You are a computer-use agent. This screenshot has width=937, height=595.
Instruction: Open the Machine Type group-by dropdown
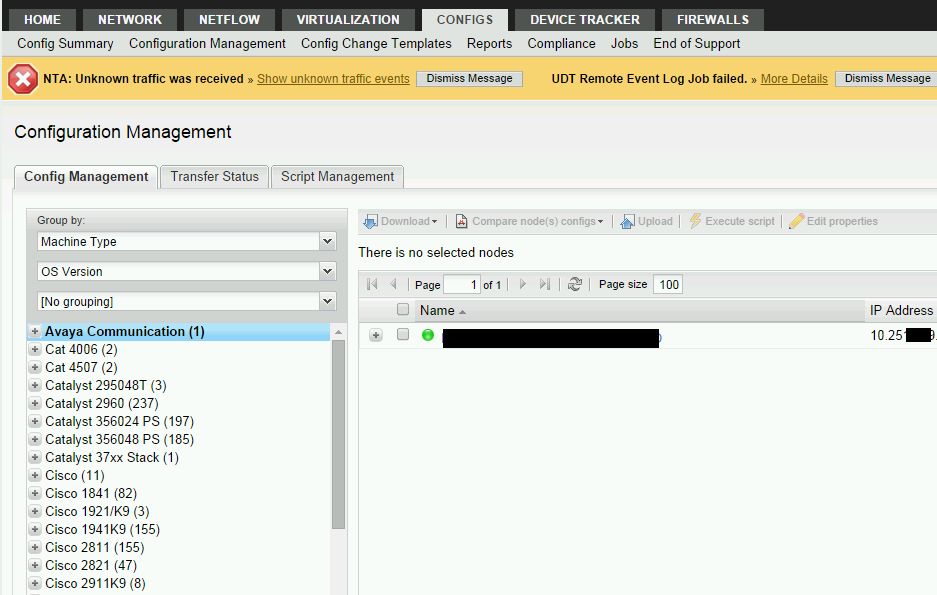point(327,241)
